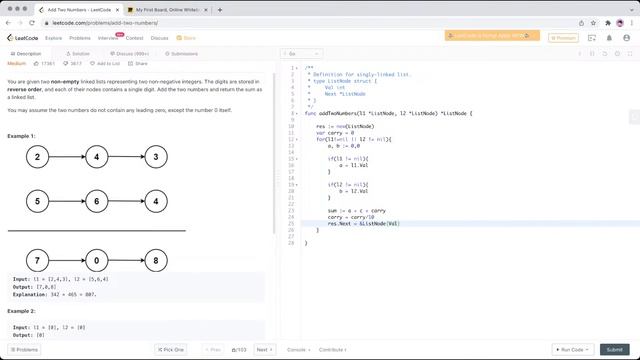Click the editor shortcuts icon
The height and width of the screenshot is (360, 640).
(592, 54)
